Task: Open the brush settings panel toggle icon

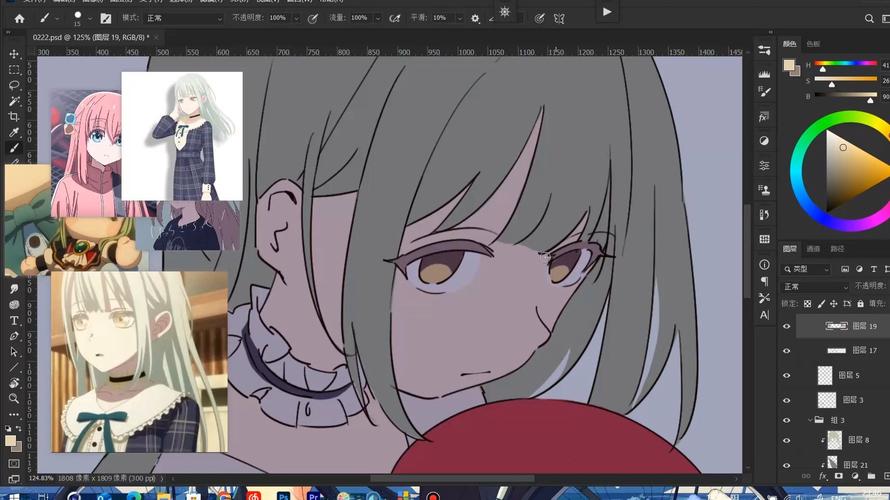Action: click(x=106, y=18)
